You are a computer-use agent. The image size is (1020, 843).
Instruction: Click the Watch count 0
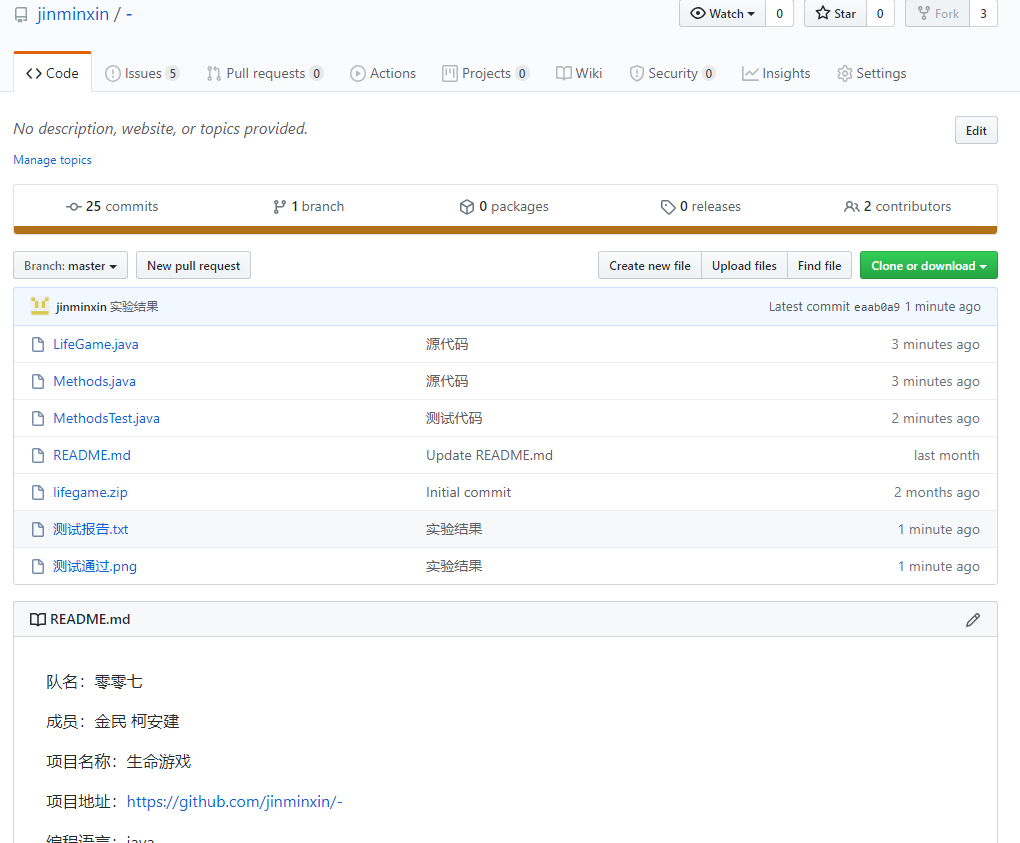click(x=779, y=14)
